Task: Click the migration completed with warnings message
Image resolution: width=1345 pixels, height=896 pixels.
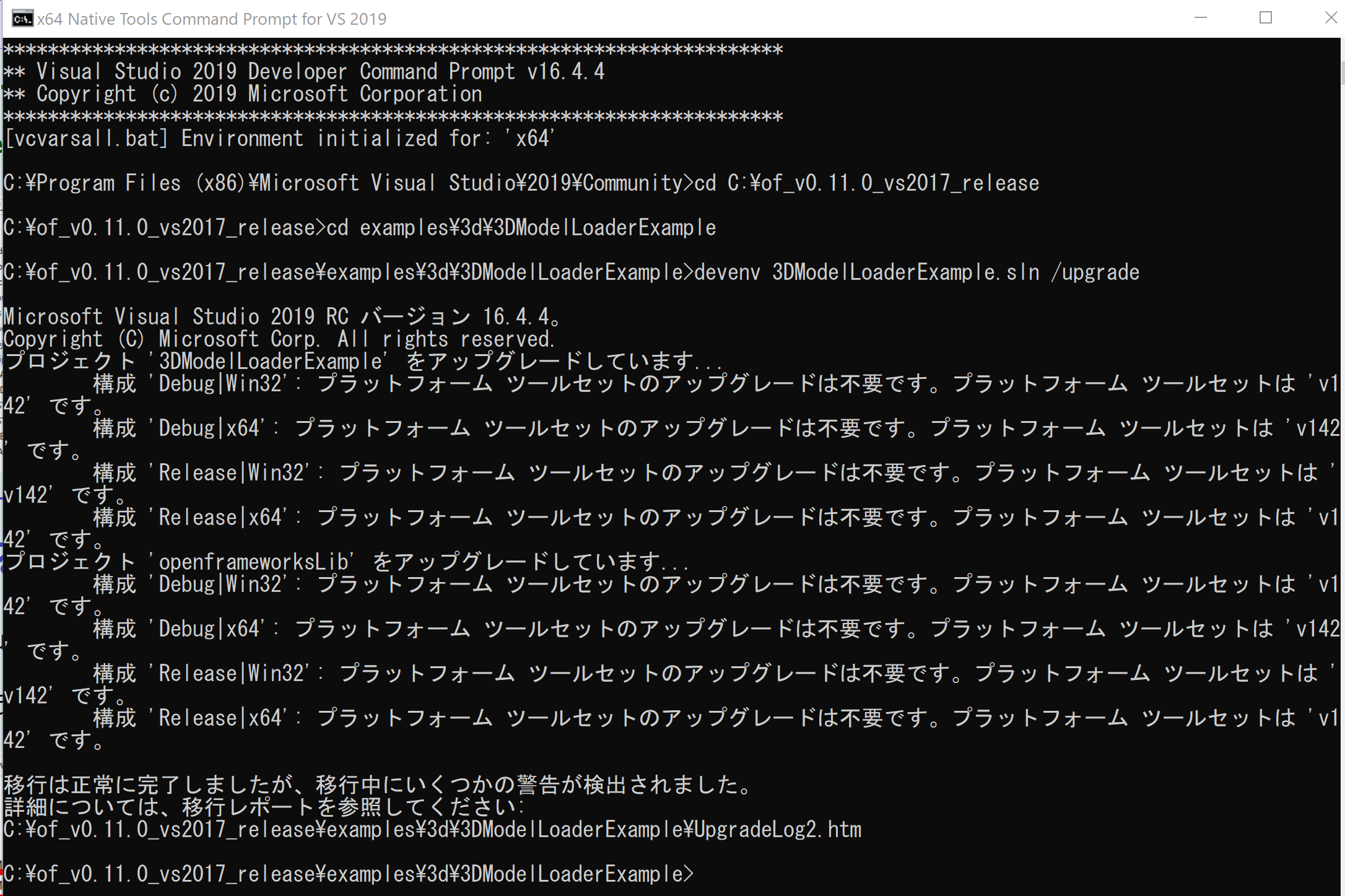Action: [378, 785]
